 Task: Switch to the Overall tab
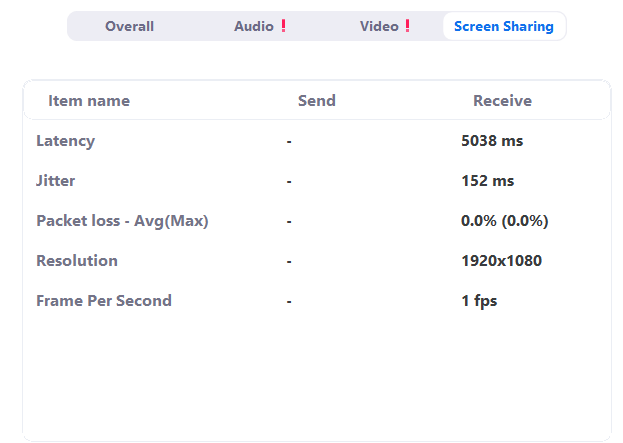click(x=129, y=26)
